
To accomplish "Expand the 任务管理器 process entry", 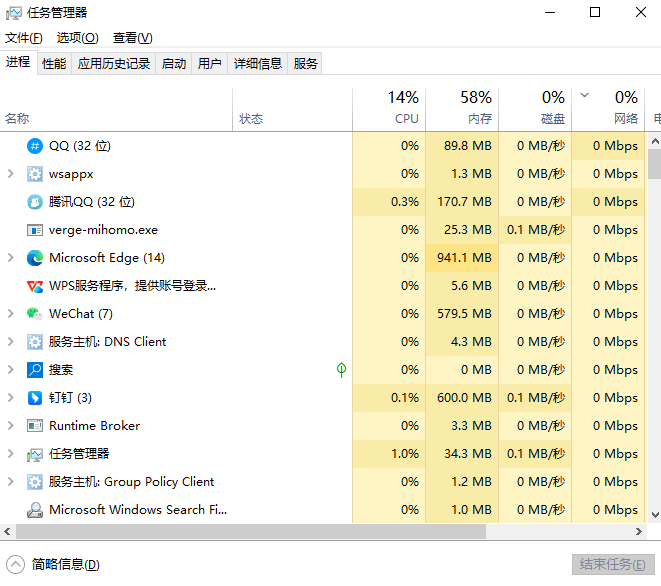I will [x=11, y=454].
